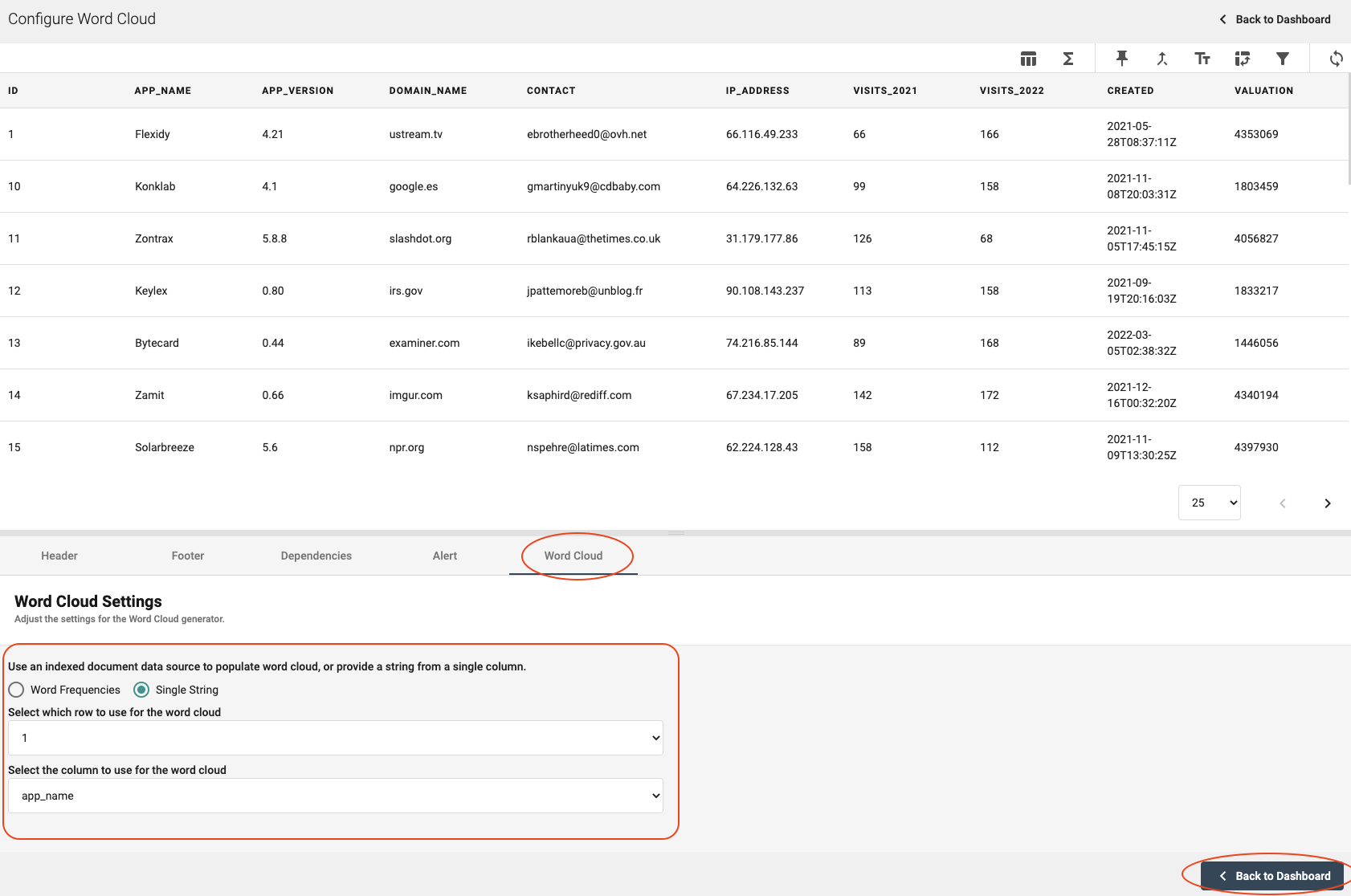Switch to the Header tab

coord(59,556)
